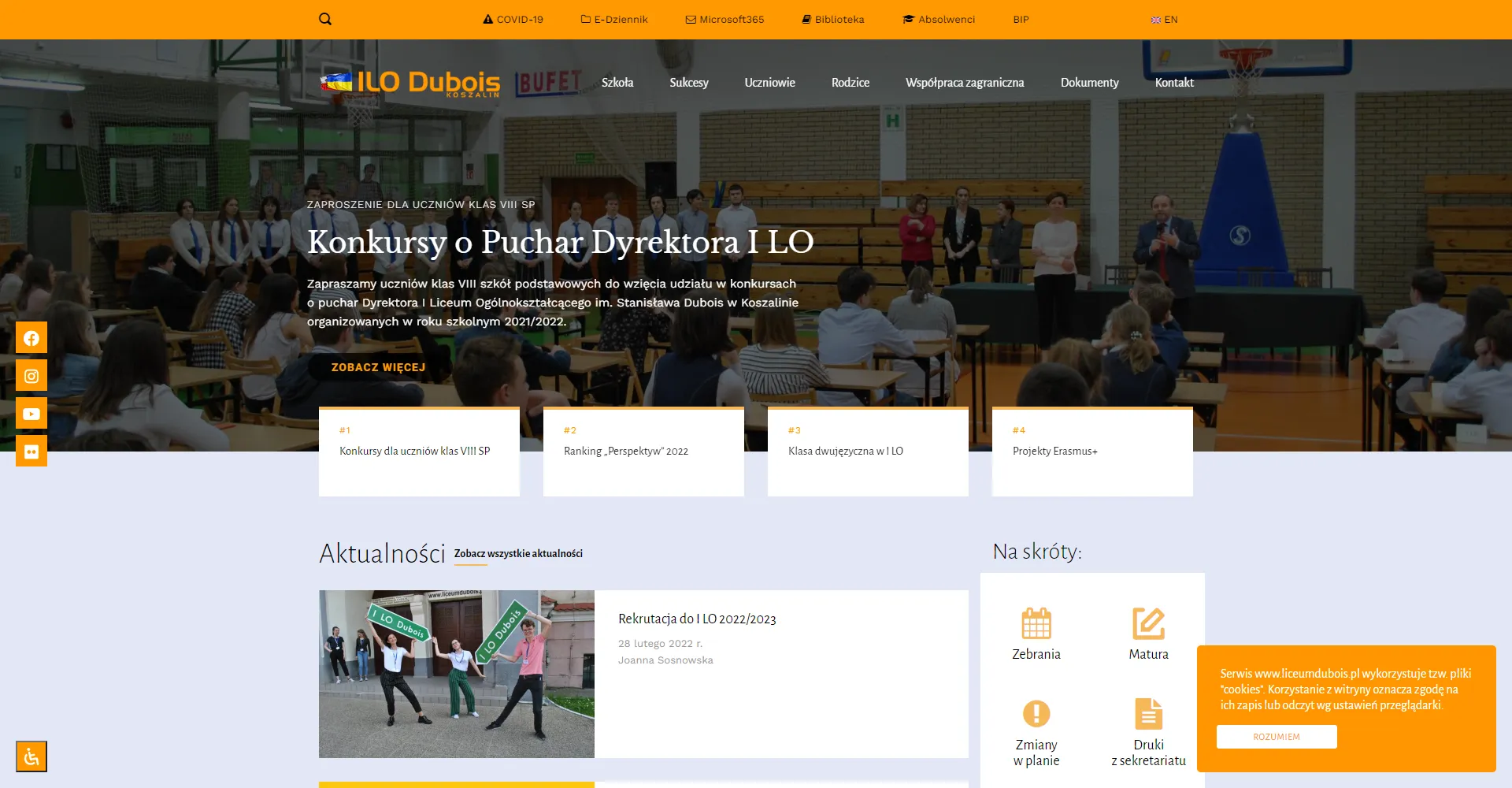1512x788 pixels.
Task: Expand the Uczniowie menu
Action: (x=769, y=83)
